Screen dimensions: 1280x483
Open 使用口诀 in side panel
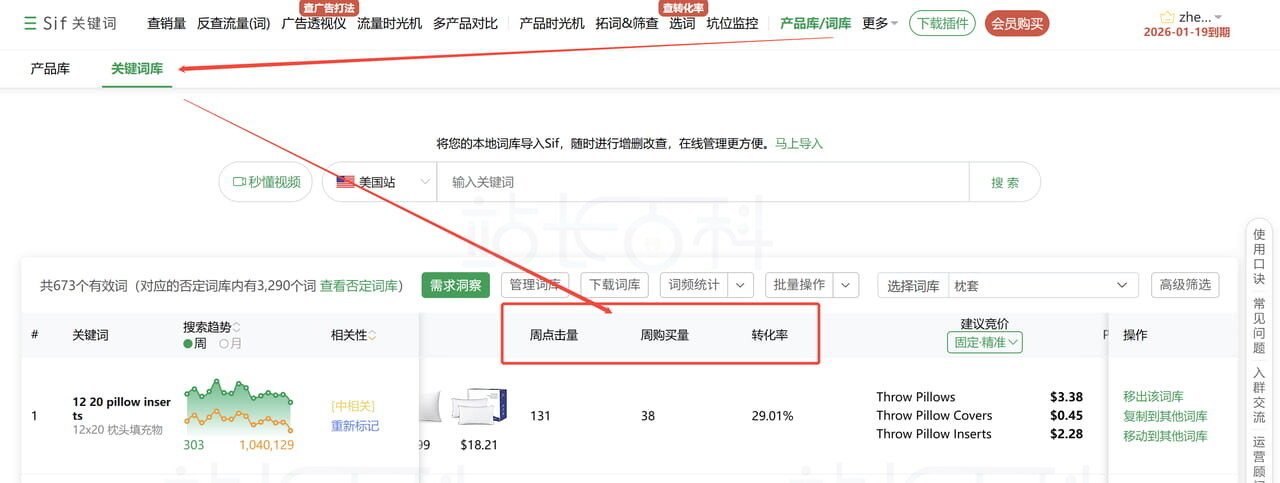tap(1259, 257)
